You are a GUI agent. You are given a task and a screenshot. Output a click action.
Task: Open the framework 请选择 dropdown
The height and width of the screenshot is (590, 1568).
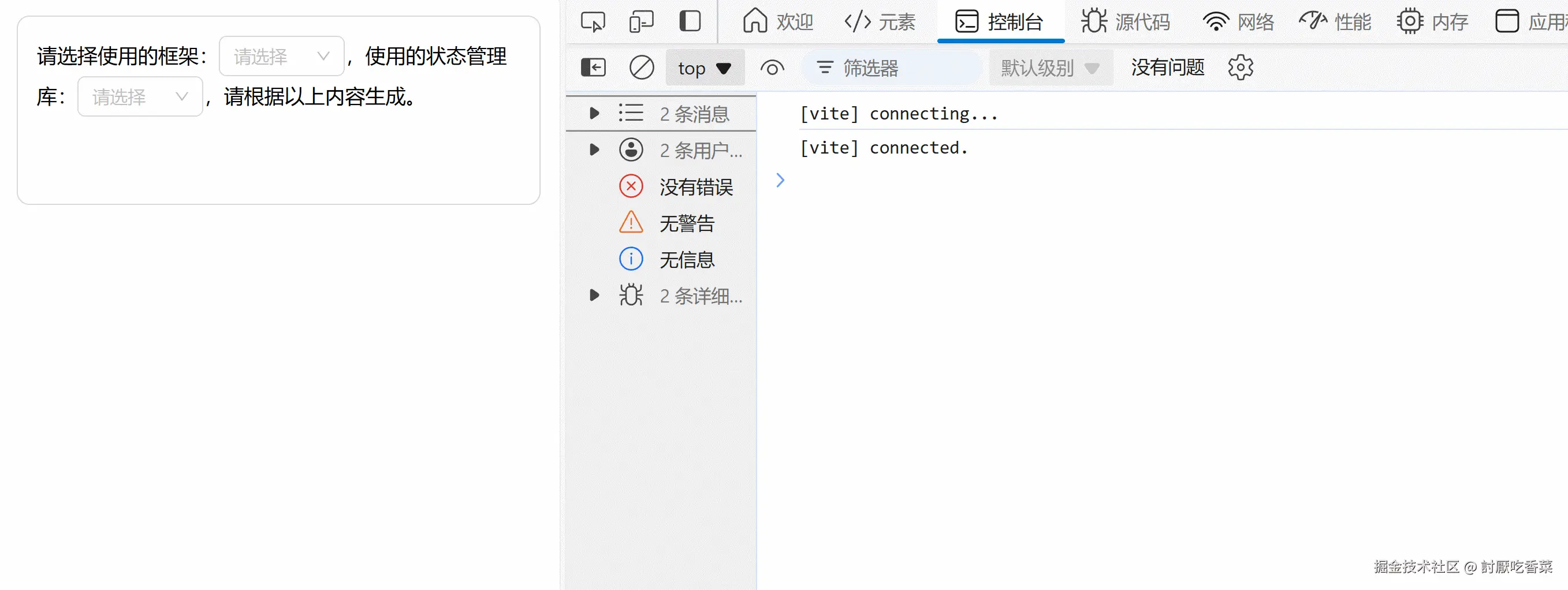pyautogui.click(x=281, y=56)
